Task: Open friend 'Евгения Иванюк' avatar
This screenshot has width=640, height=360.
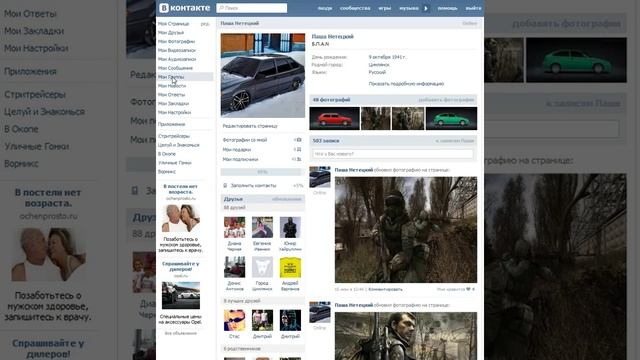Action: [262, 227]
